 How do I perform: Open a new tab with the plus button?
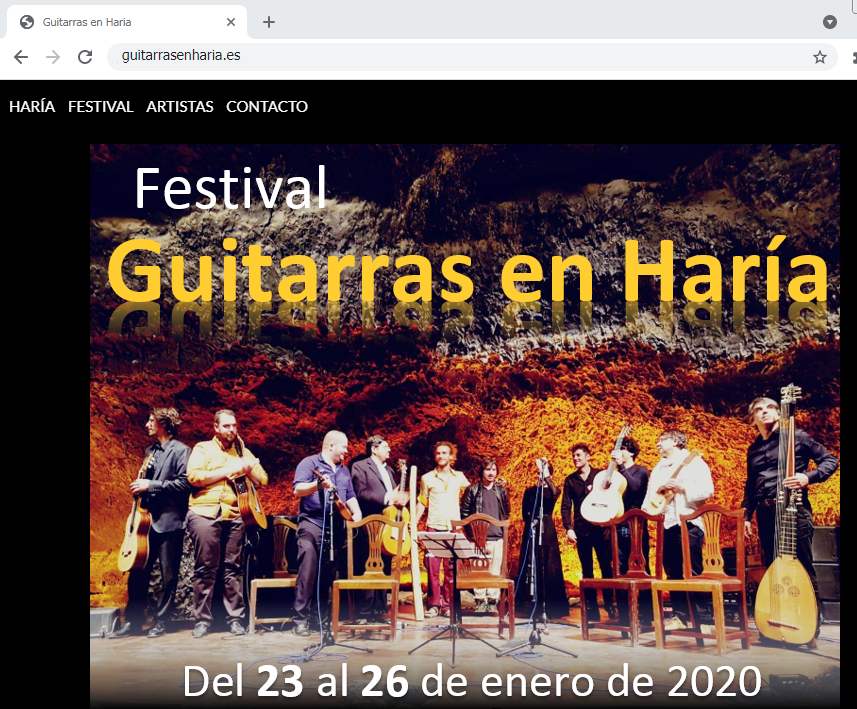[269, 22]
